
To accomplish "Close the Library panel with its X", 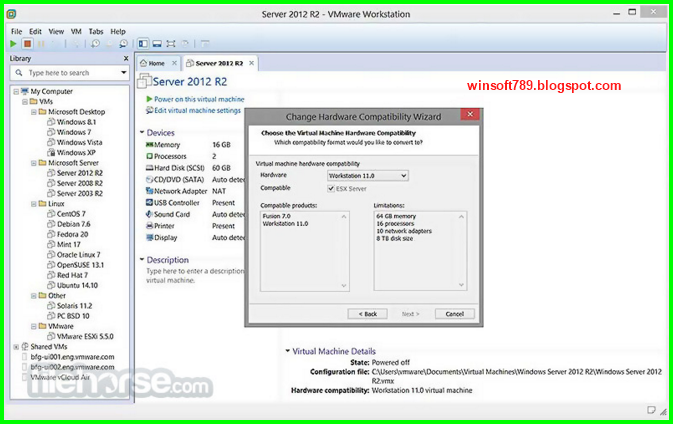I will tap(126, 58).
